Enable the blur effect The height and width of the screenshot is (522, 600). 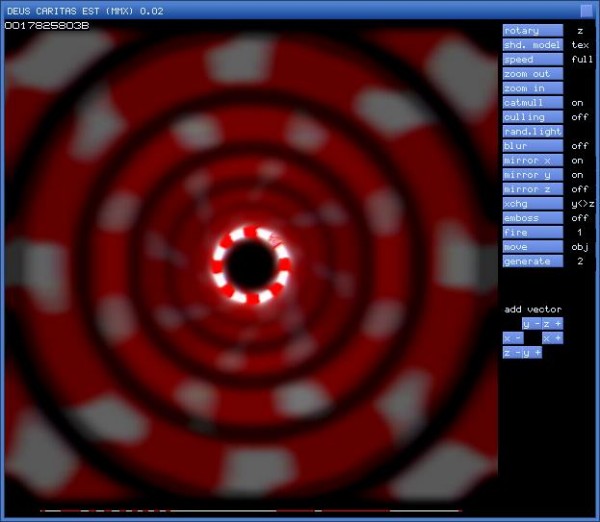tap(532, 146)
